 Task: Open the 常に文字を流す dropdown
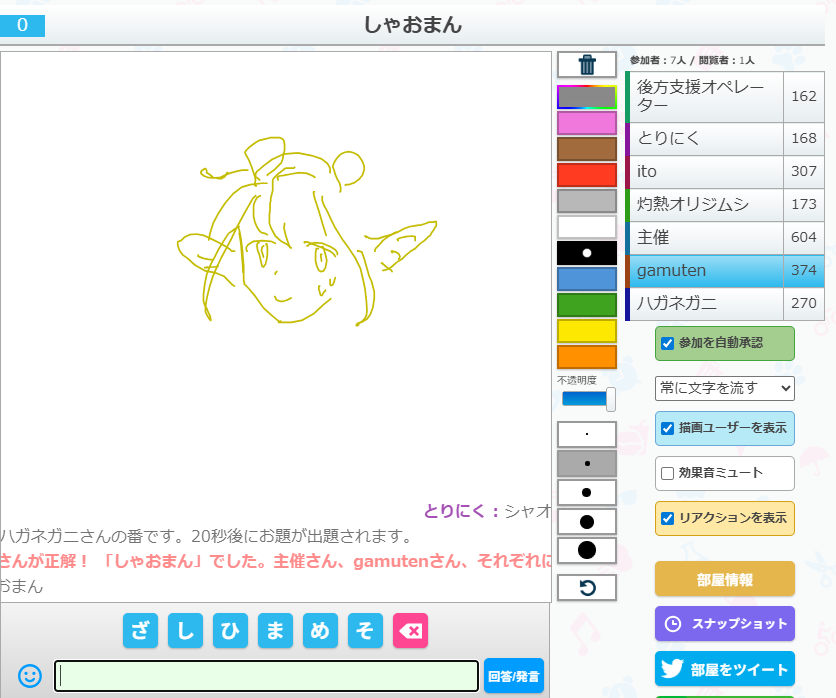(724, 387)
